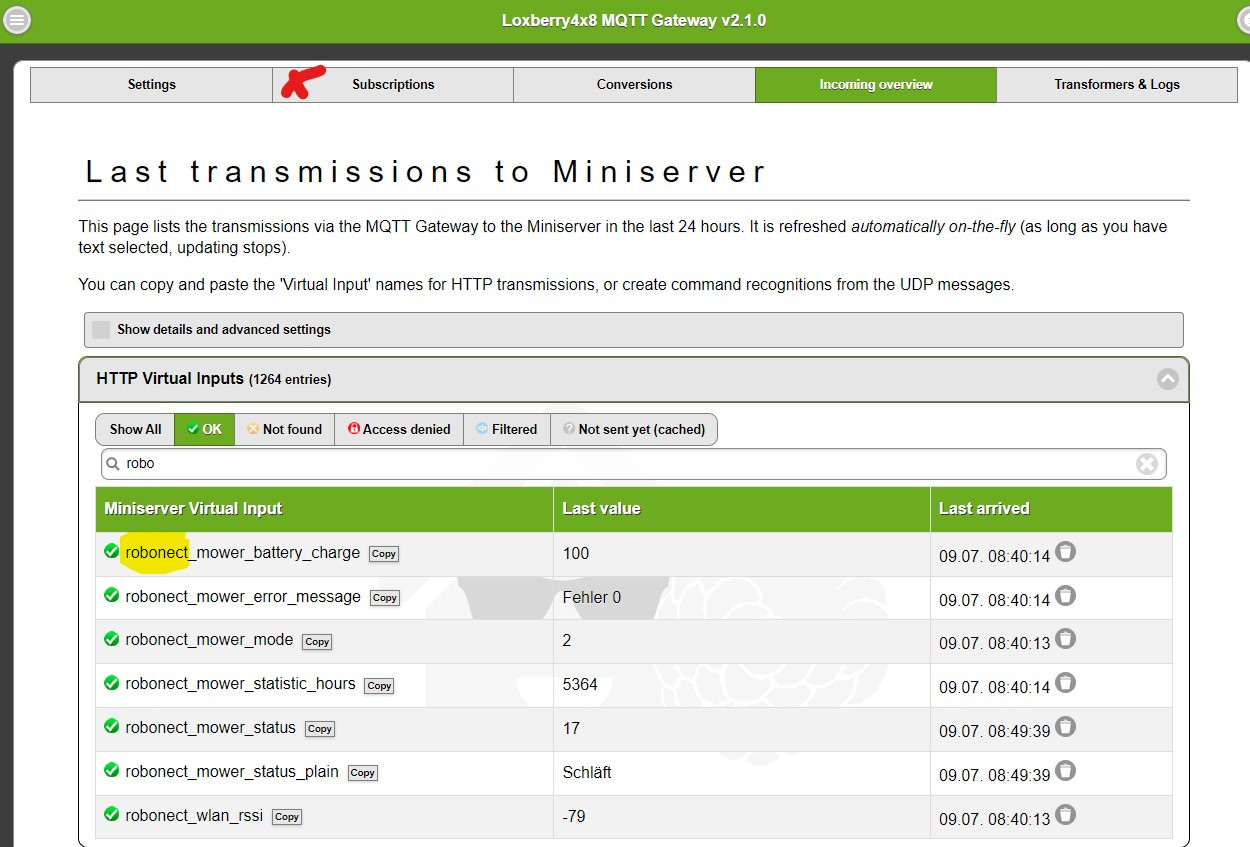Open the Settings tab
The image size is (1250, 847).
coord(151,84)
